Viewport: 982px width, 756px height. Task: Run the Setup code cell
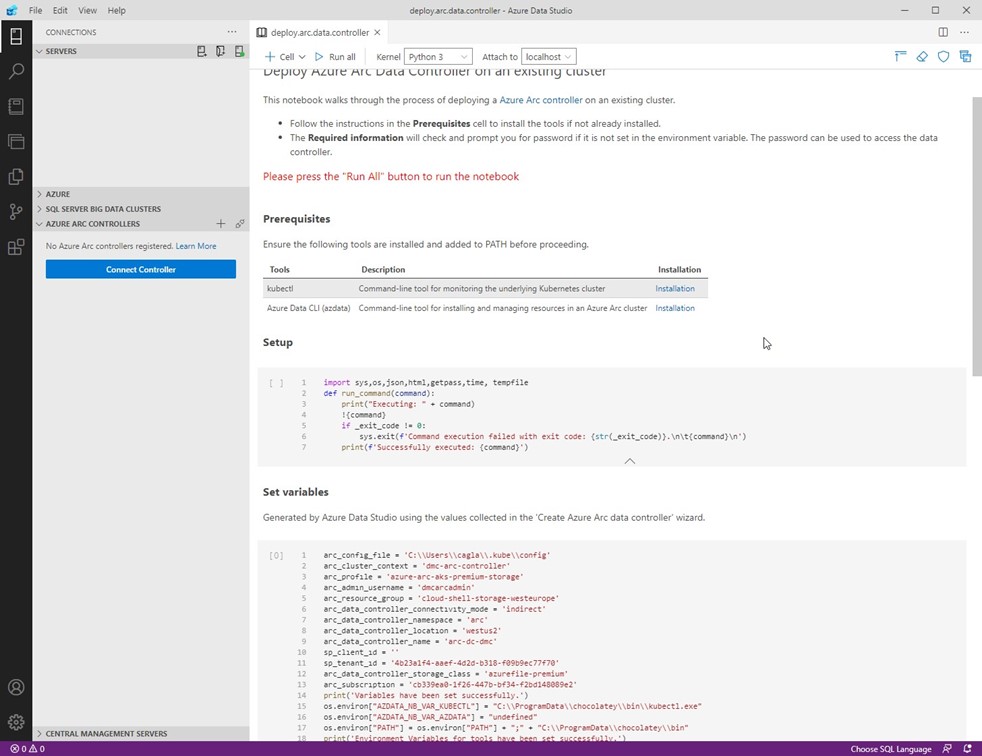click(276, 383)
